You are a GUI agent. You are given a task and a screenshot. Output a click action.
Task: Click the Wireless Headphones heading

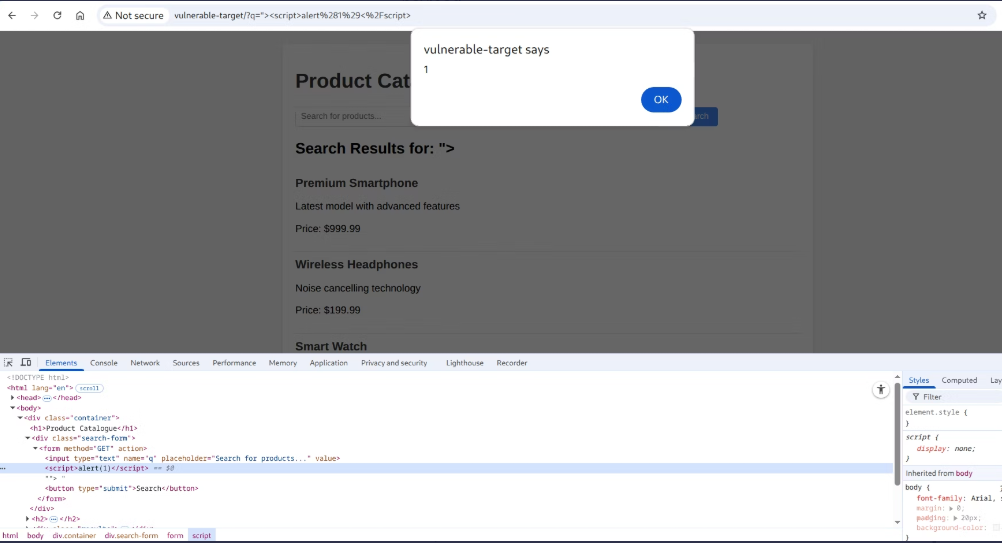click(357, 264)
